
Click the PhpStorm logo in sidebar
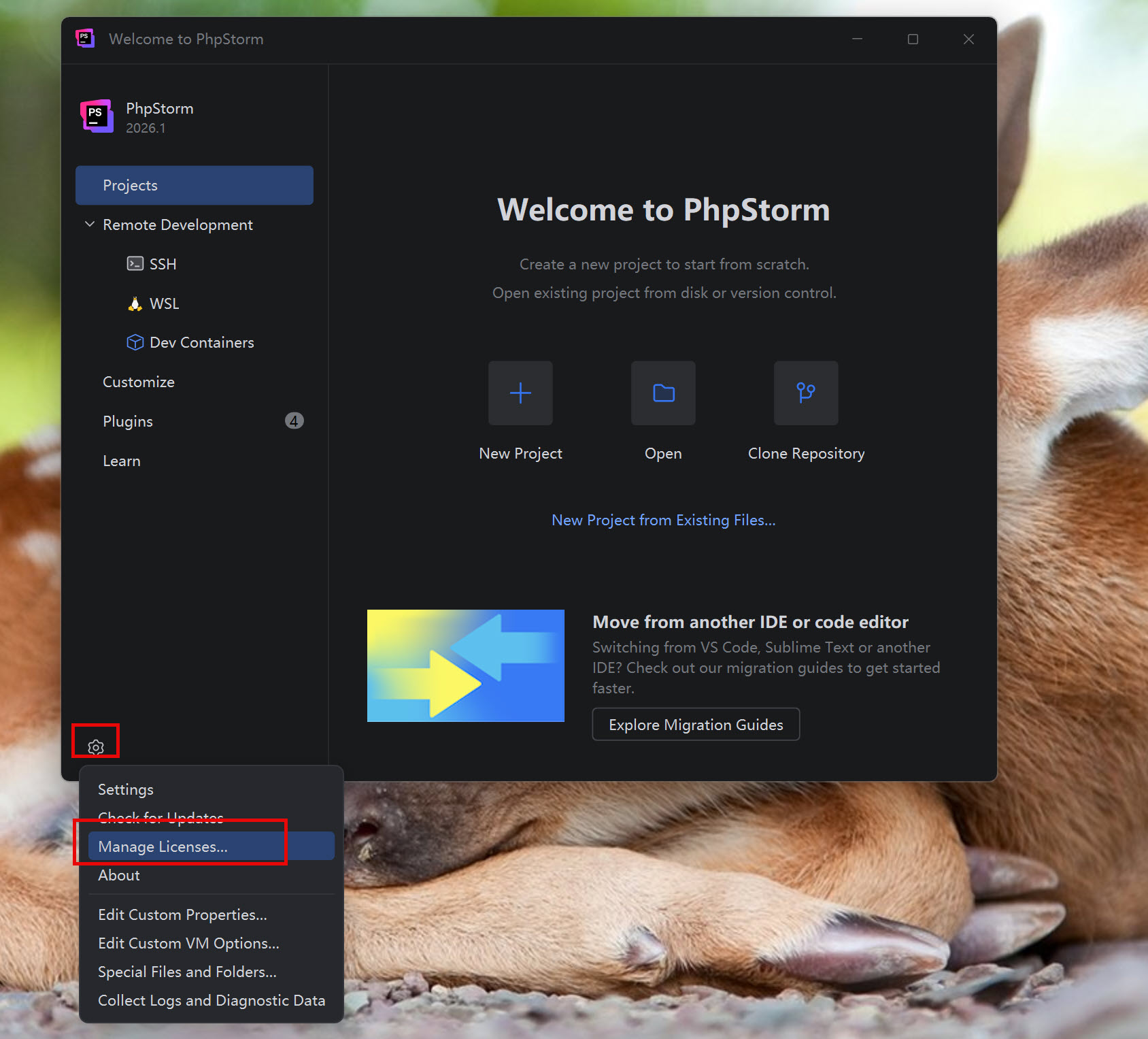pos(97,116)
